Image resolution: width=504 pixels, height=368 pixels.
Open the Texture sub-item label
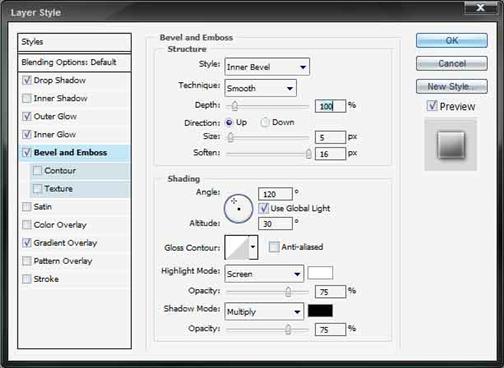[x=58, y=189]
